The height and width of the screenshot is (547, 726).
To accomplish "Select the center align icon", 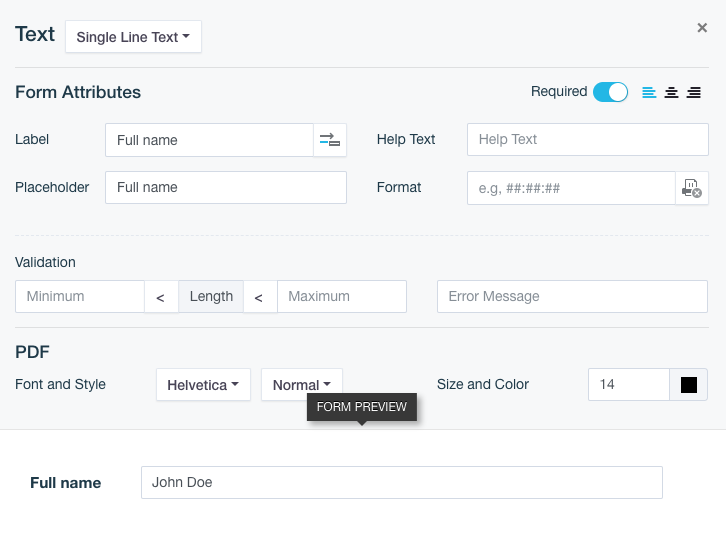I will click(x=671, y=93).
